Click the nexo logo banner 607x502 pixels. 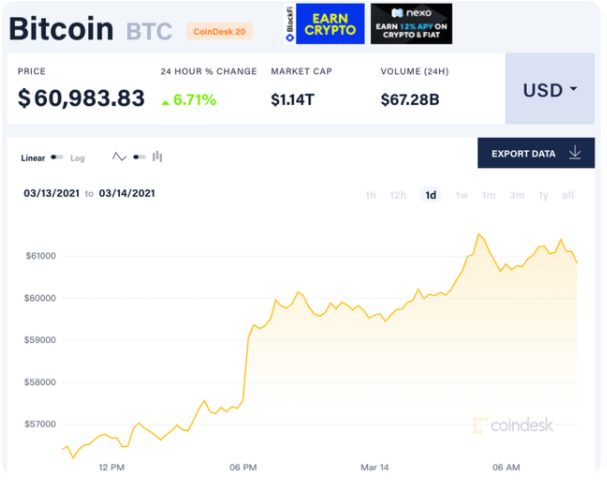411,24
